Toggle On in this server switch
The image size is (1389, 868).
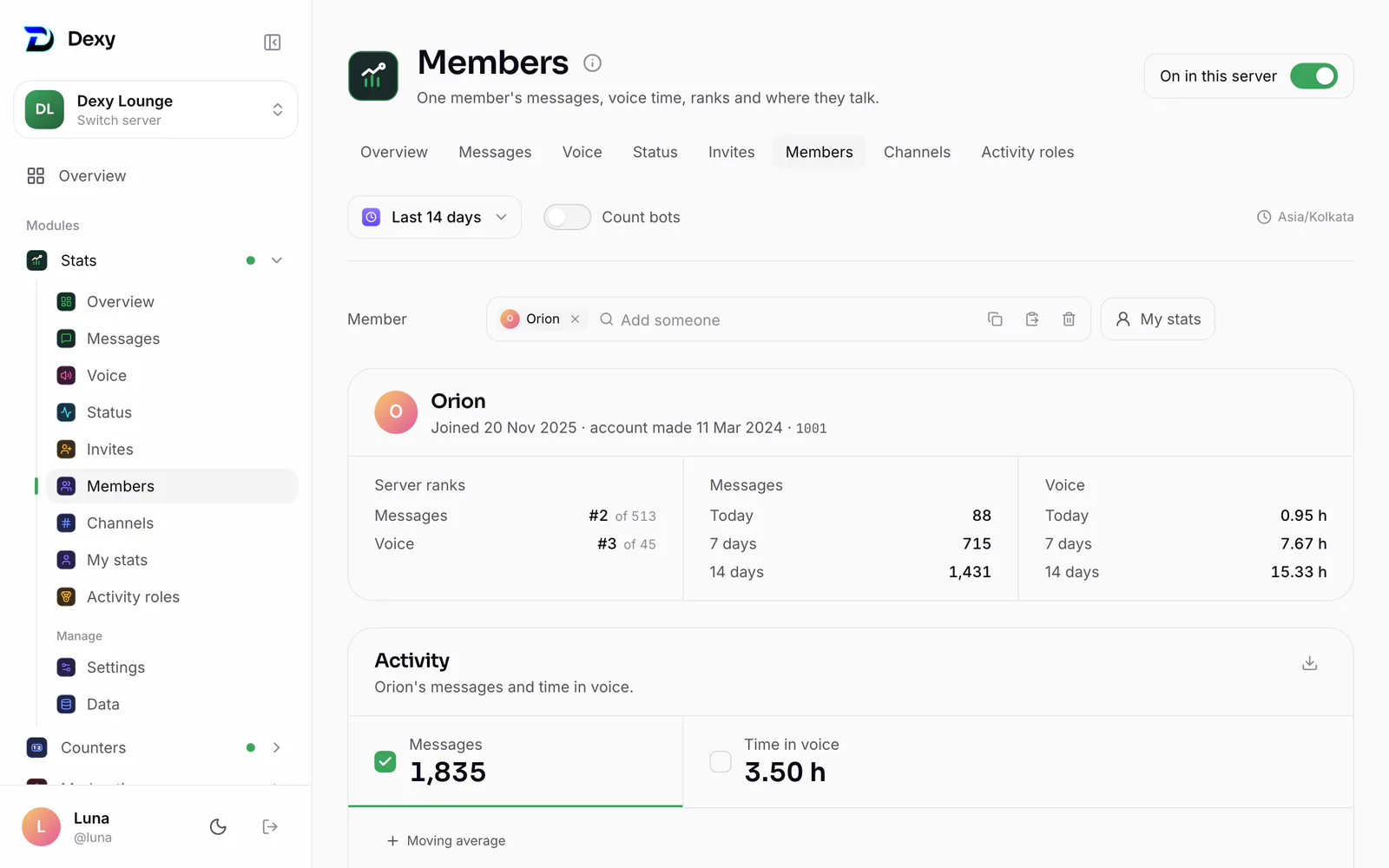pos(1313,76)
